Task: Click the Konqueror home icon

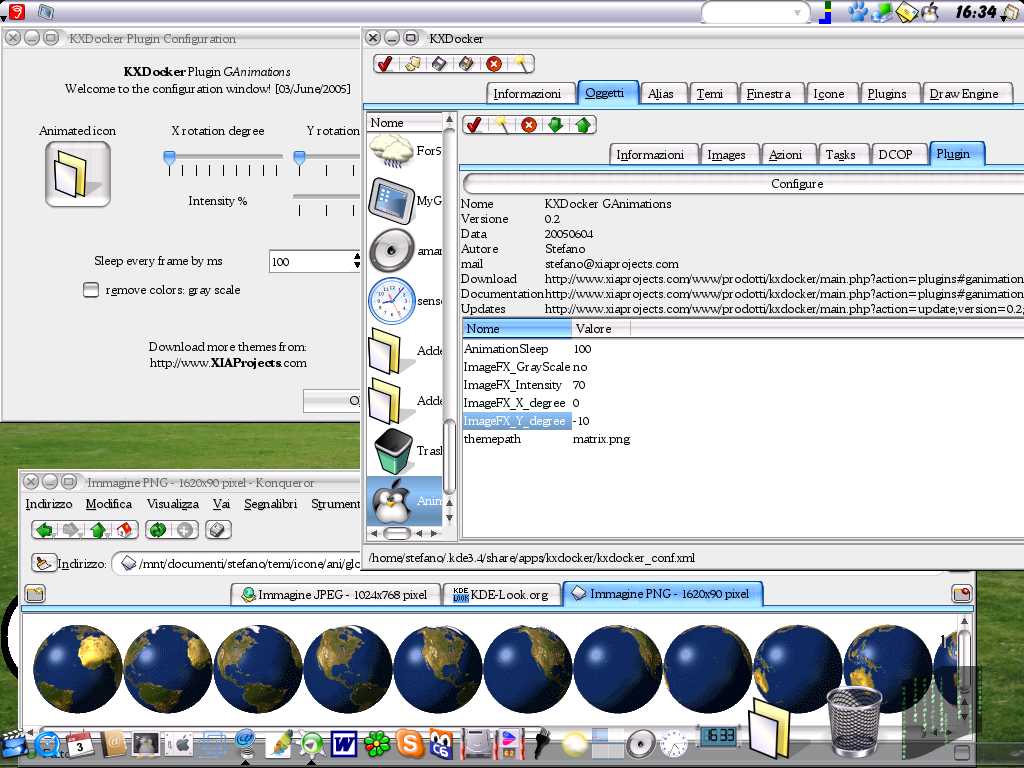Action: [x=125, y=530]
